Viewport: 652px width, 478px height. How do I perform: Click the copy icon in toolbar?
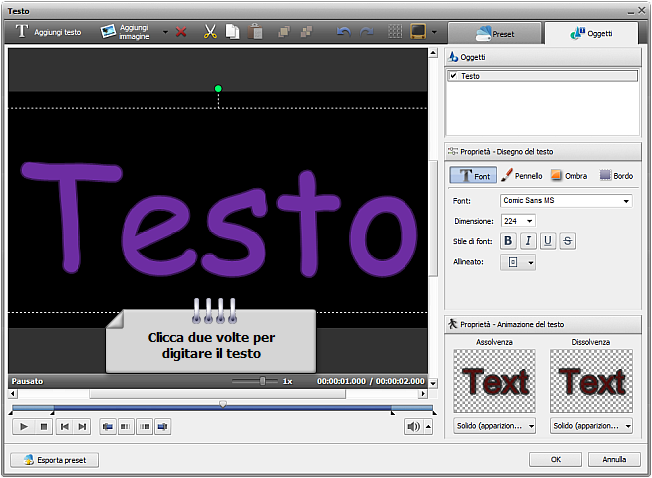click(x=232, y=32)
